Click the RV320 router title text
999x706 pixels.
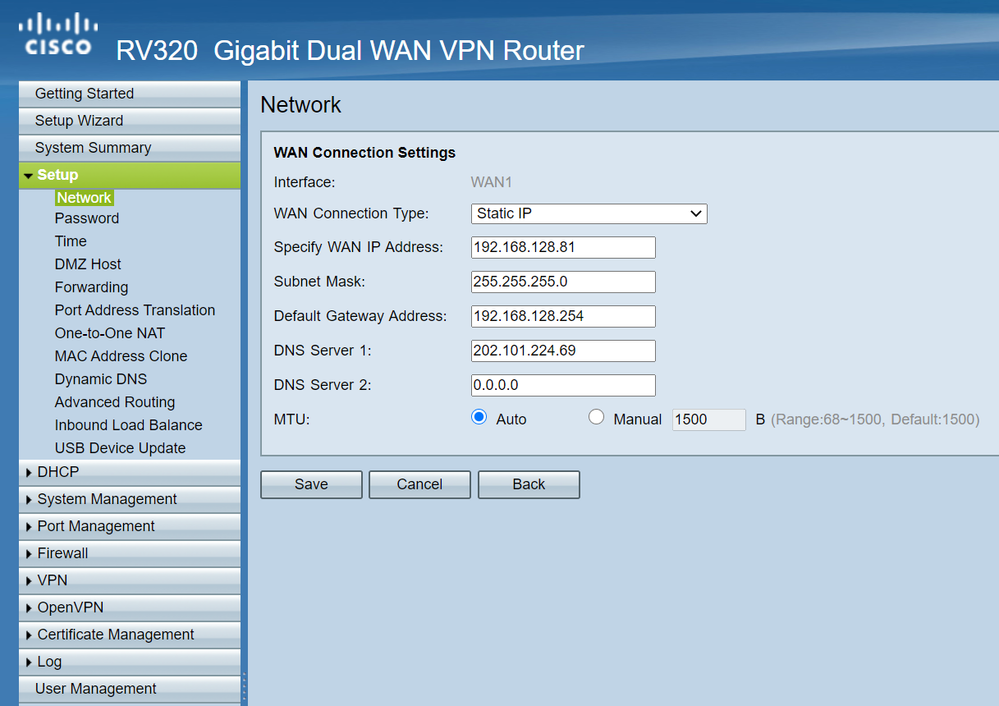[350, 51]
